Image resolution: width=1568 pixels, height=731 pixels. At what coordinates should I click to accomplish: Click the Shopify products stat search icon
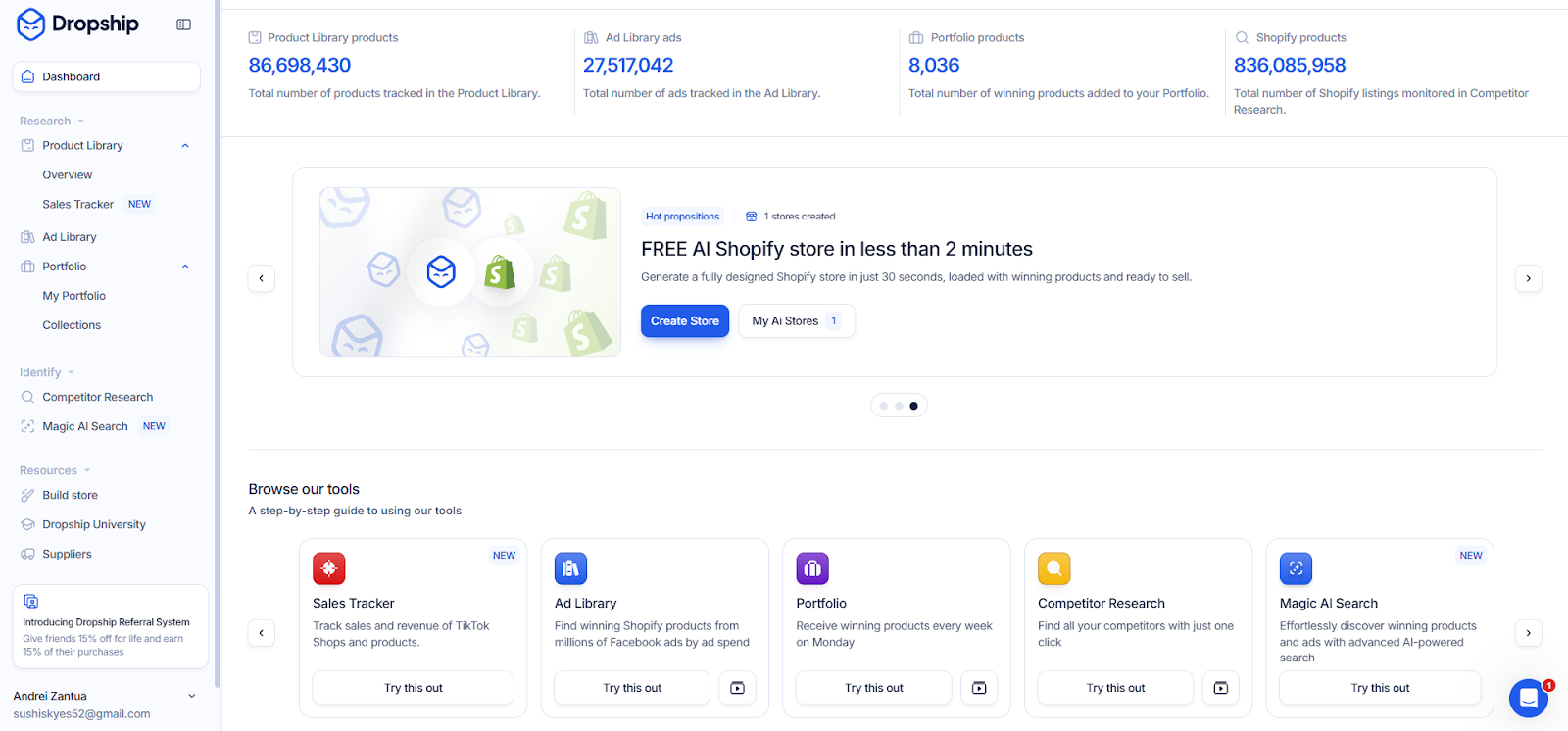point(1242,38)
